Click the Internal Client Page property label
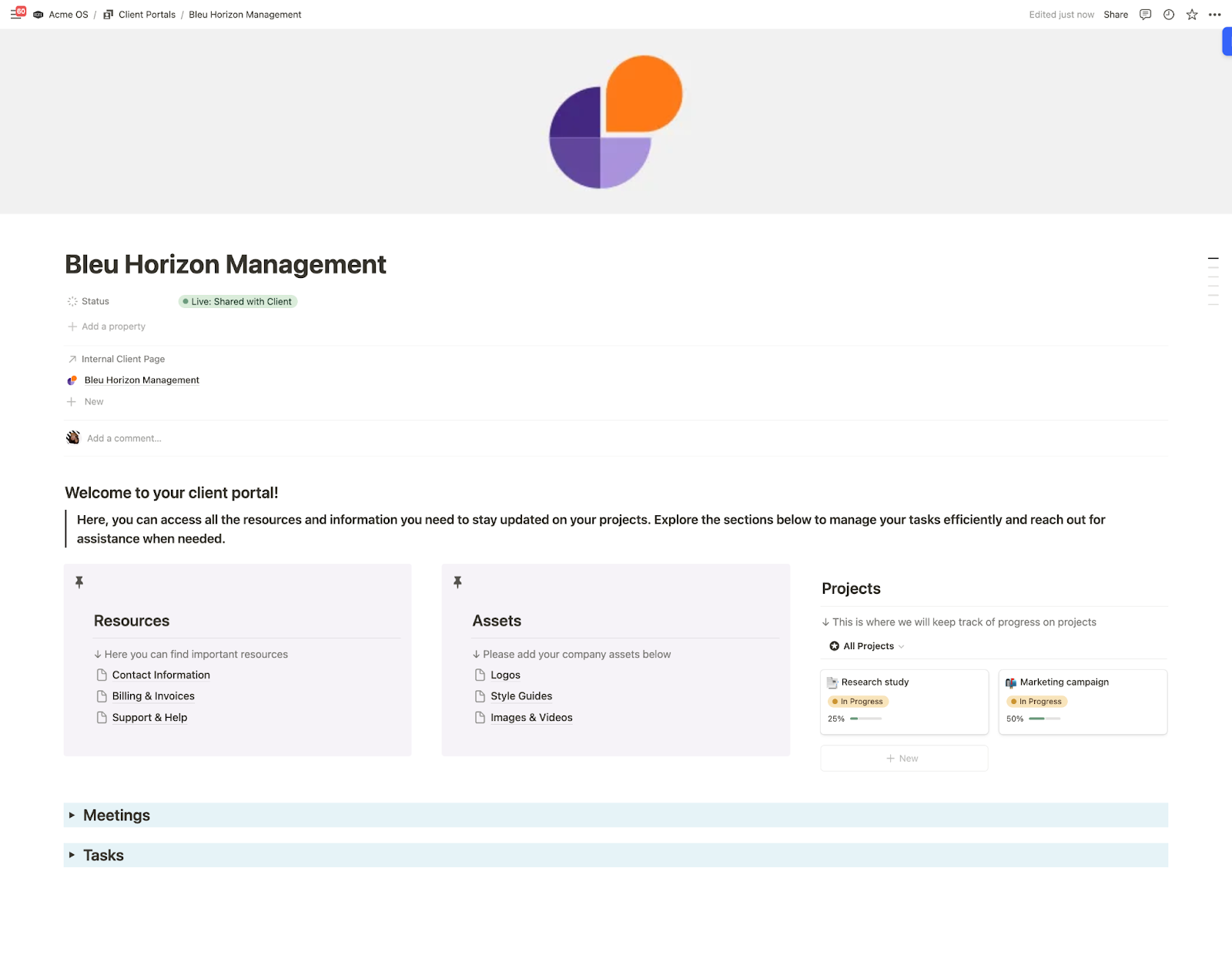This screenshot has height=955, width=1232. [123, 359]
